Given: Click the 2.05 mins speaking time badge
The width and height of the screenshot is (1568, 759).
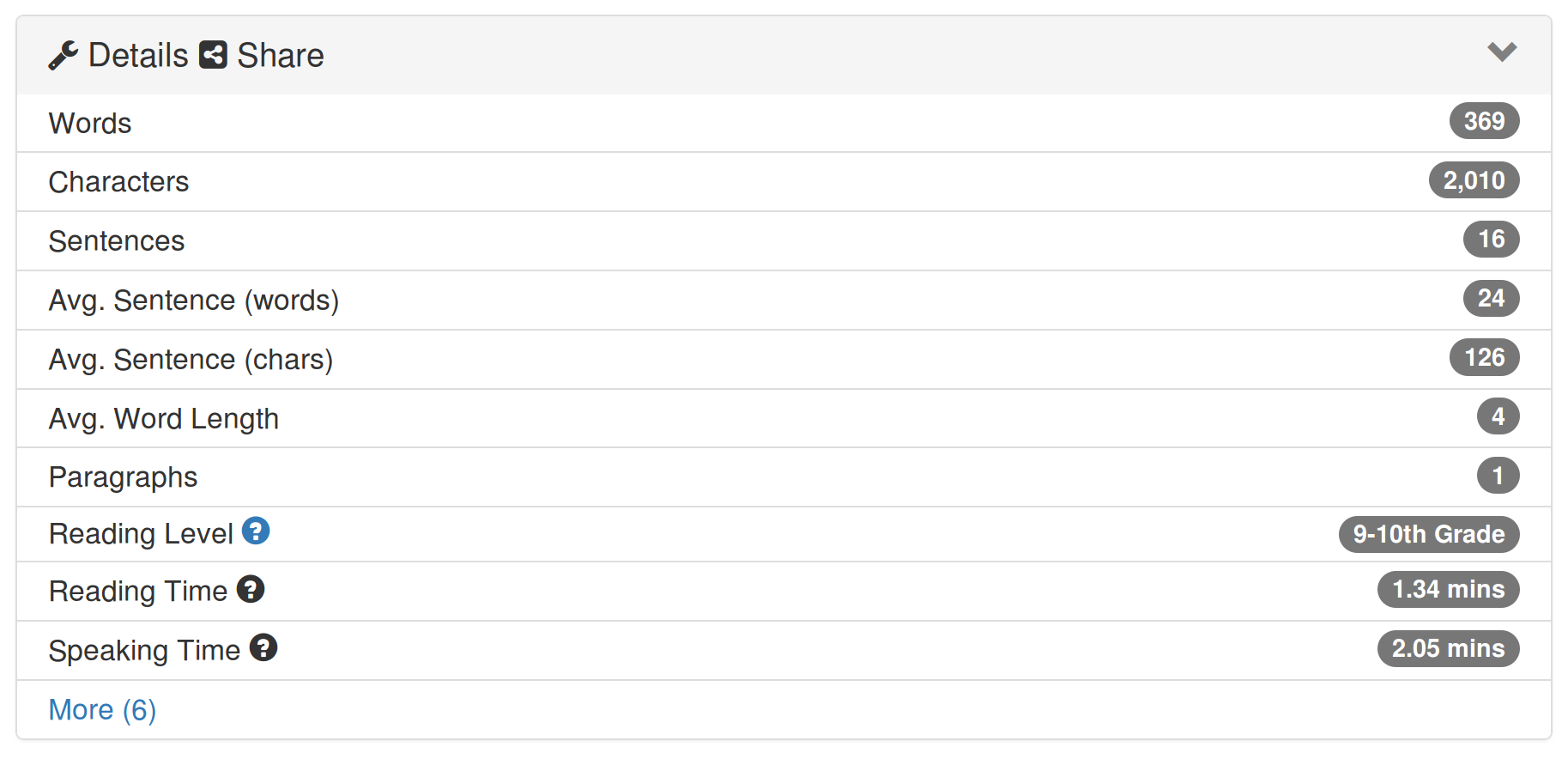Looking at the screenshot, I should click(1448, 648).
